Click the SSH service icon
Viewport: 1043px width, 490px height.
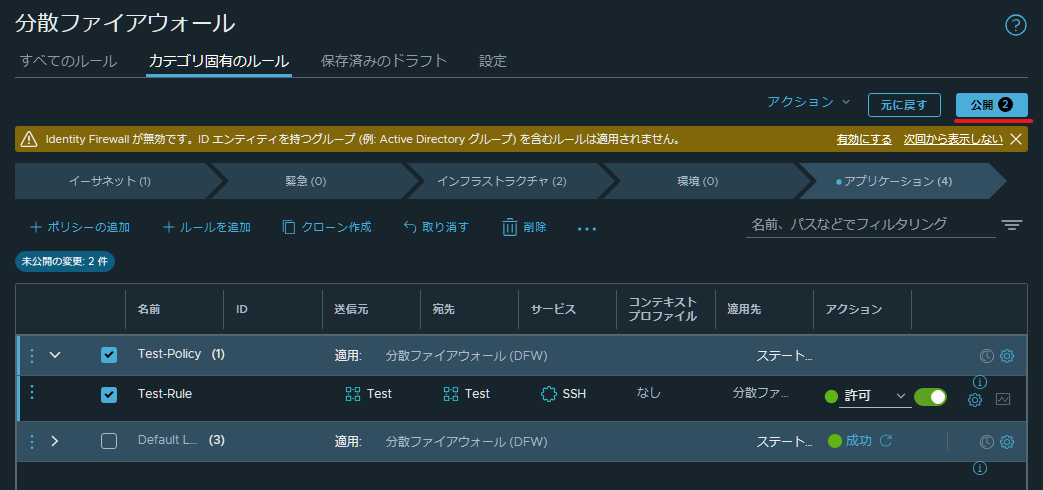coord(549,394)
